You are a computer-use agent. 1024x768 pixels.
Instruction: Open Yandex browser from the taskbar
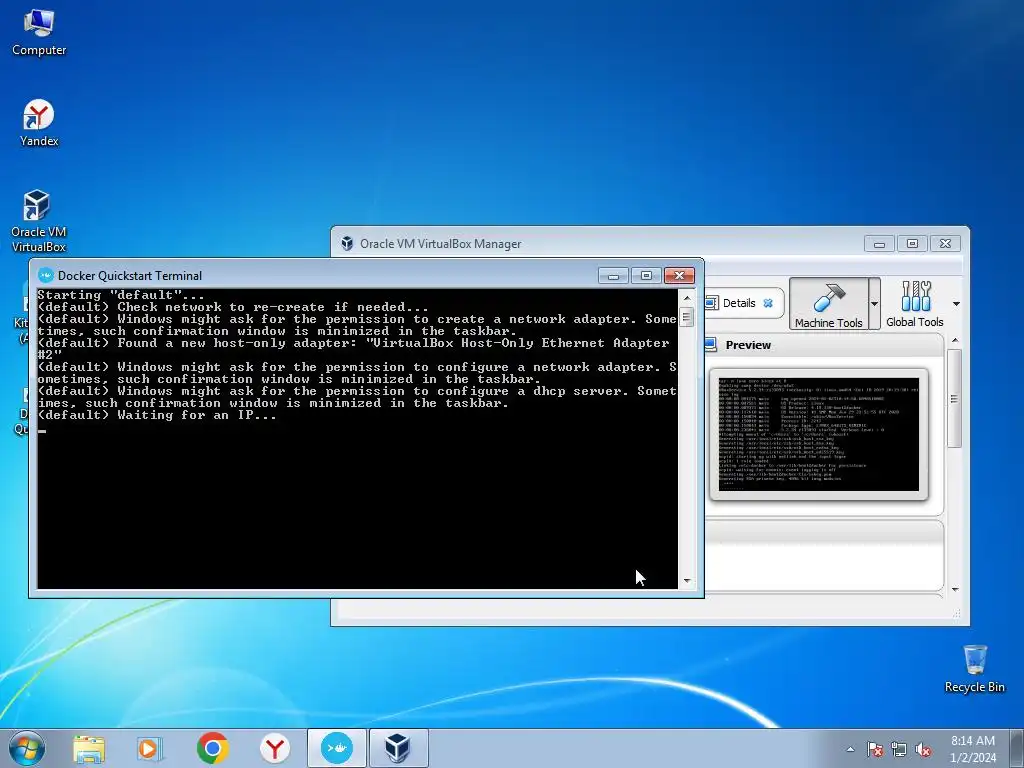pos(275,748)
